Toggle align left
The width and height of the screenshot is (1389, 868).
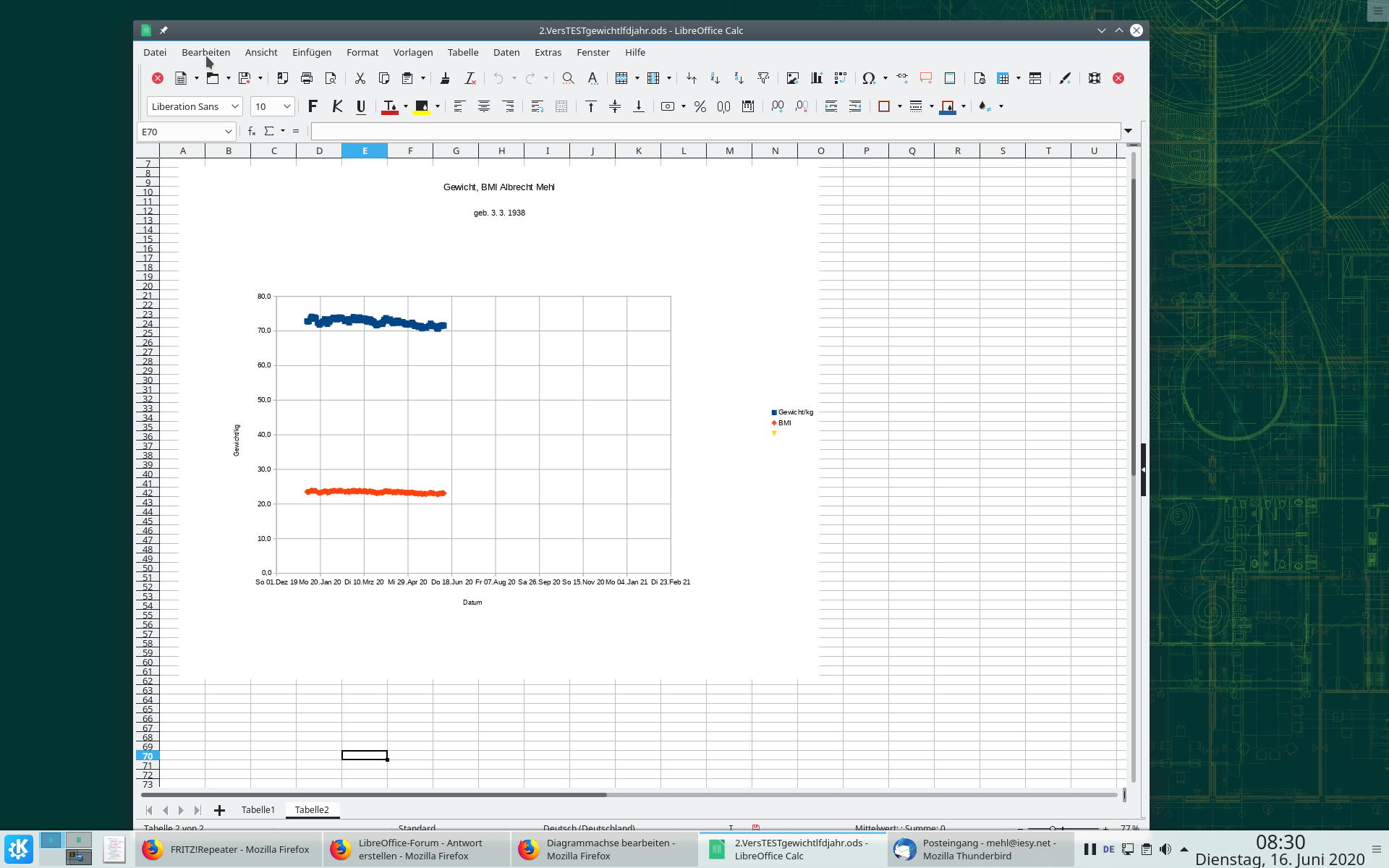[459, 106]
